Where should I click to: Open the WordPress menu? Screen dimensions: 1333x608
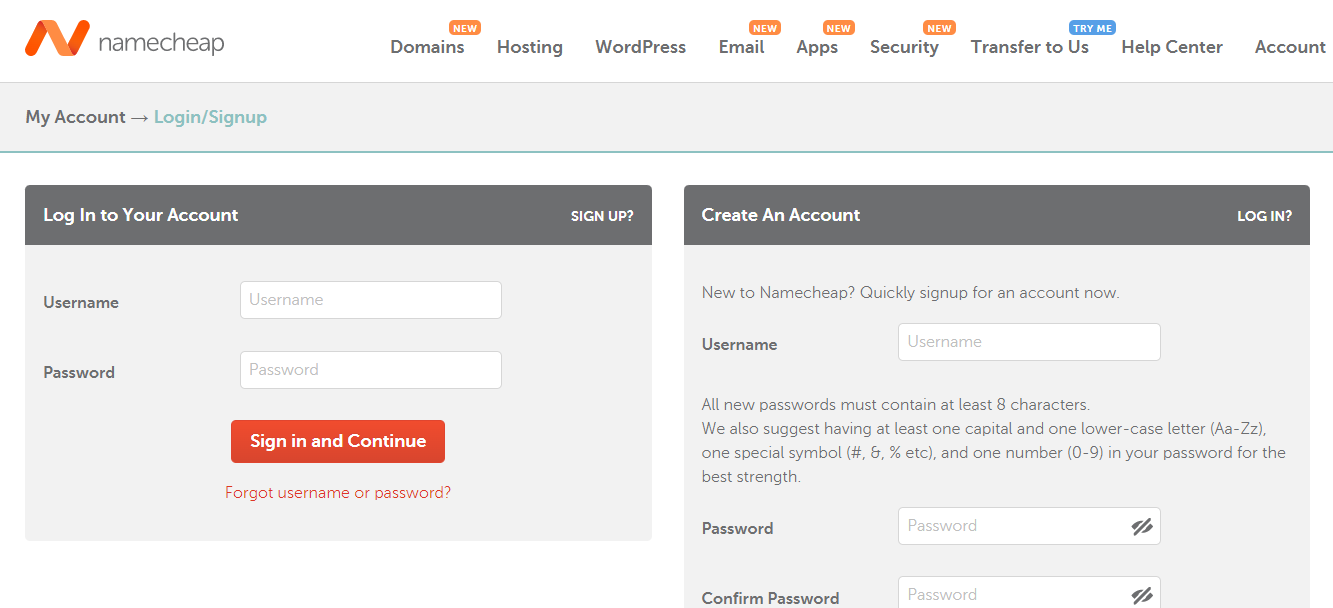tap(640, 47)
